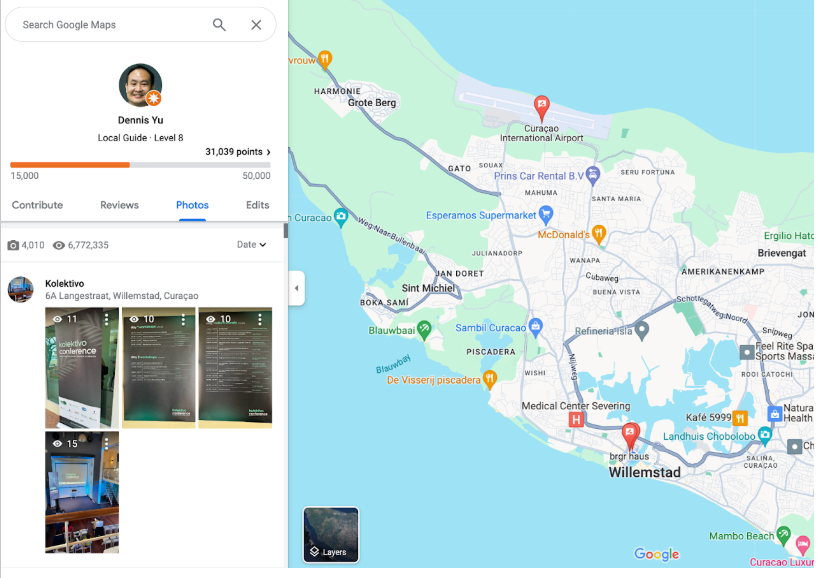Viewport: 817px width, 578px height.
Task: Click the Prins Car Rental B.V marker icon
Action: pyautogui.click(x=592, y=175)
